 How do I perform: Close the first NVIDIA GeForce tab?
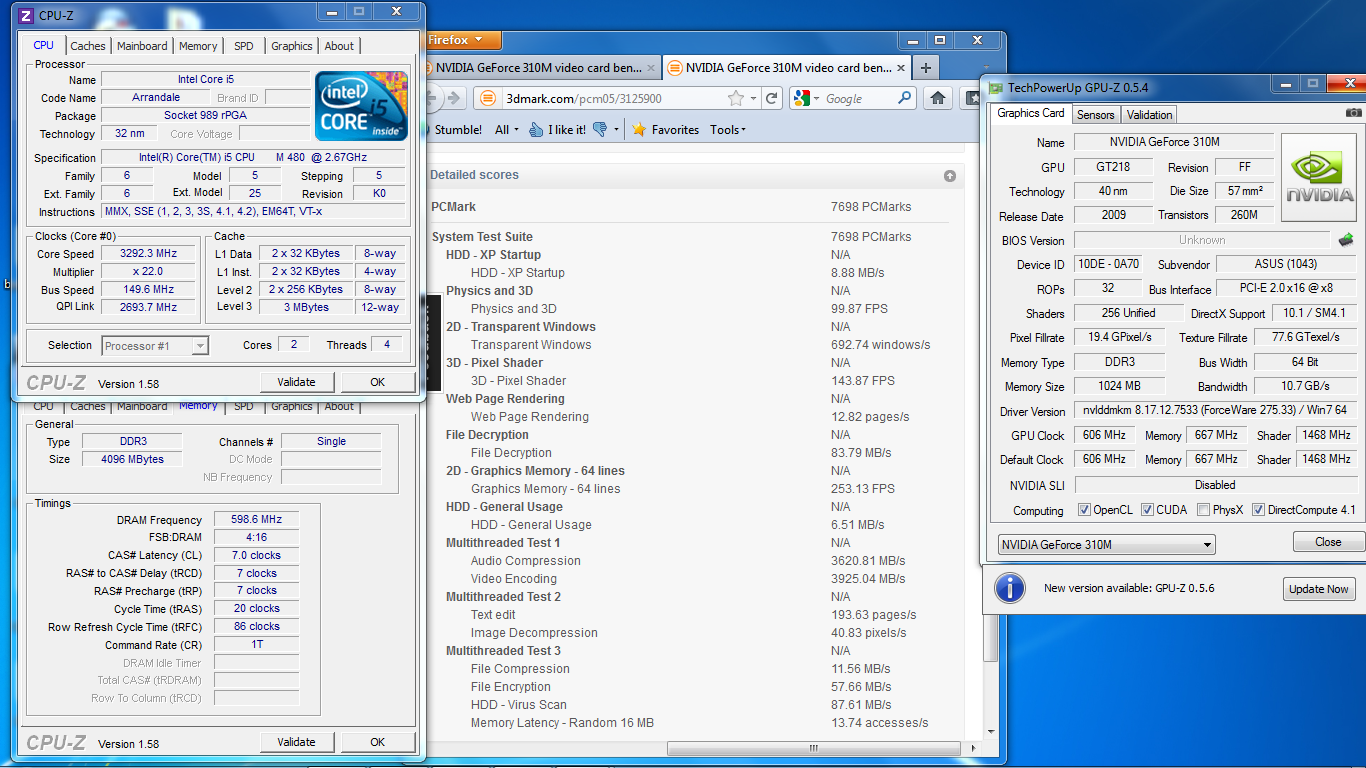point(651,68)
